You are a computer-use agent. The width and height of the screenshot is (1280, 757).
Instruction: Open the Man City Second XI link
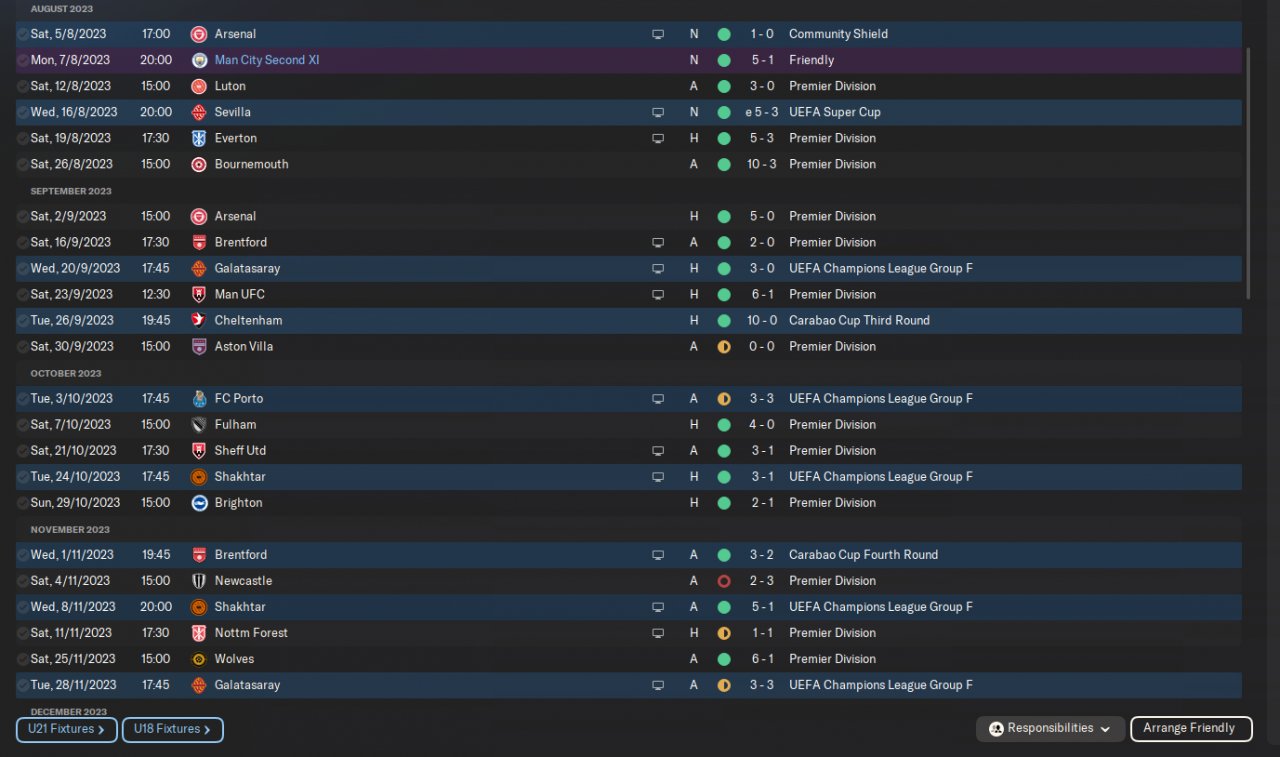[x=267, y=60]
